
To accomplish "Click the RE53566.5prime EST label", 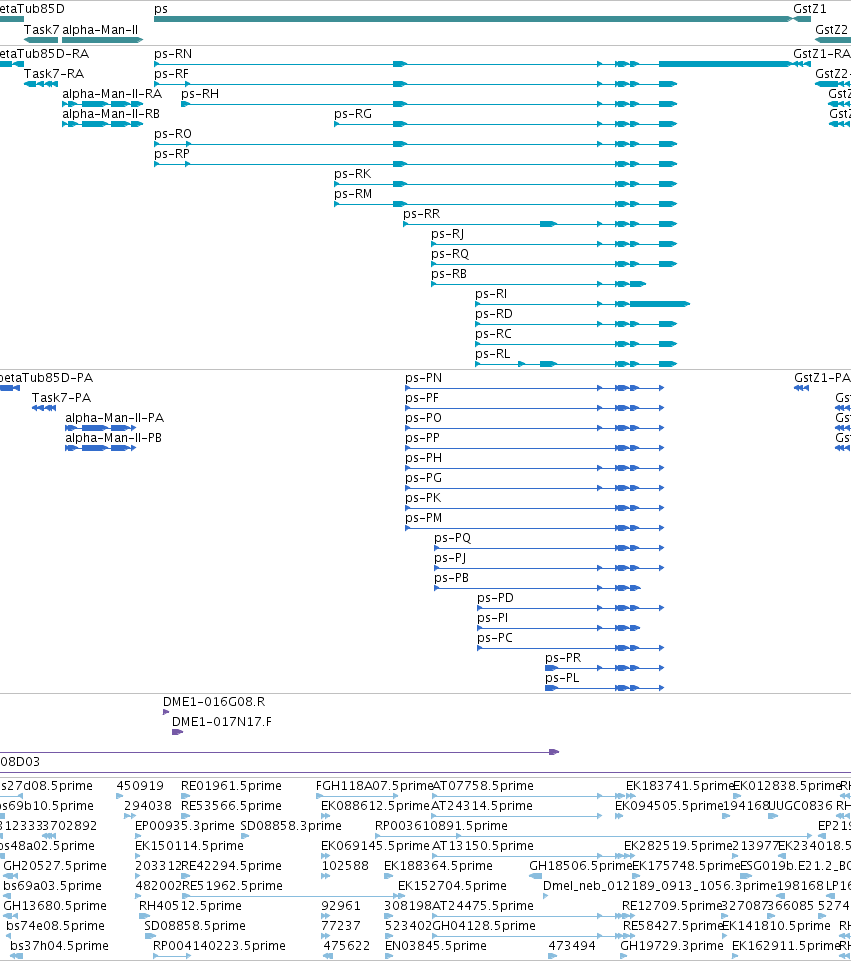I will tap(231, 806).
